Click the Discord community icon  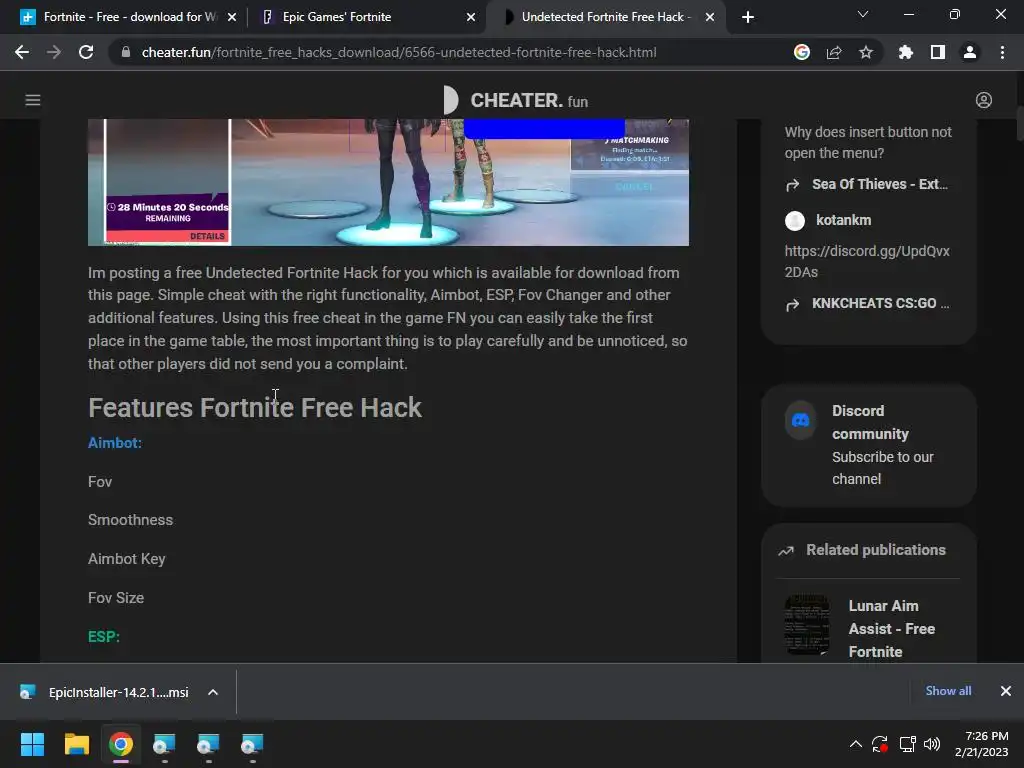[800, 420]
